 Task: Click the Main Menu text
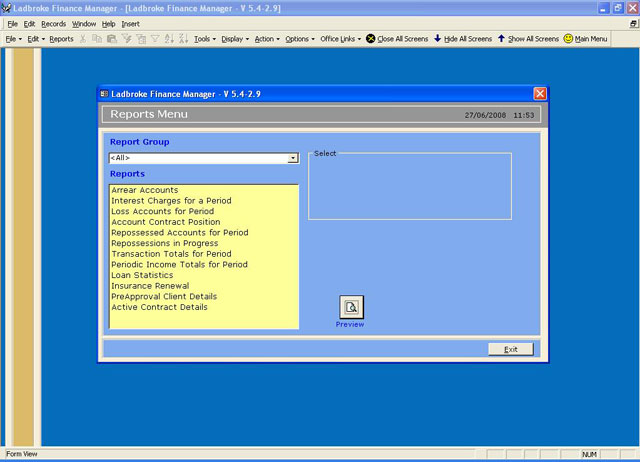coord(591,39)
